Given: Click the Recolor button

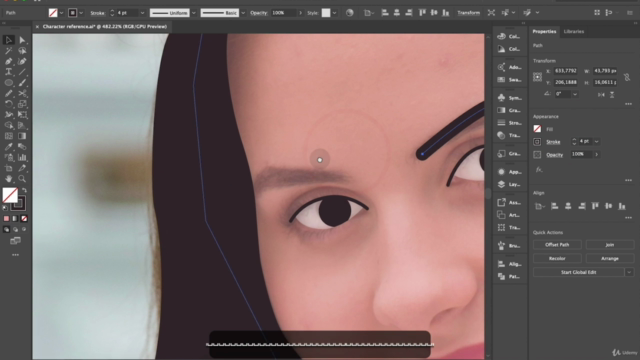Looking at the screenshot, I should 557,258.
